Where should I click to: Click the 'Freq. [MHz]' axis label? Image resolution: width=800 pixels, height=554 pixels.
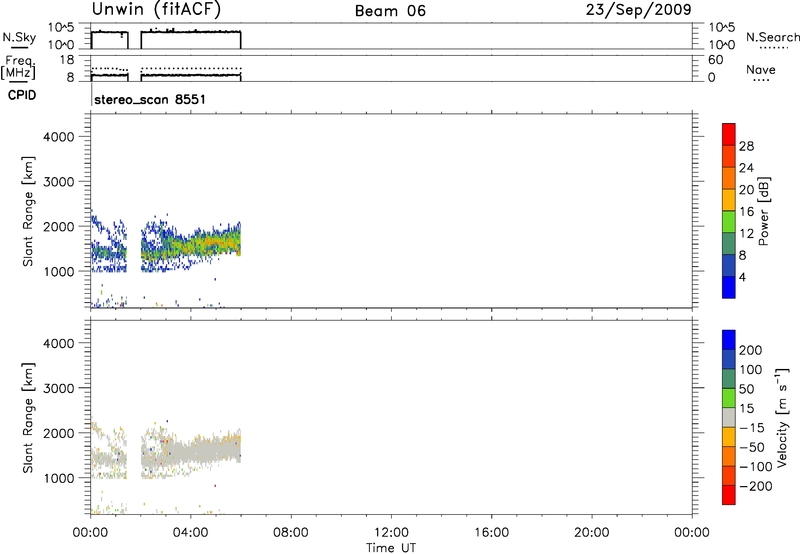[18, 68]
